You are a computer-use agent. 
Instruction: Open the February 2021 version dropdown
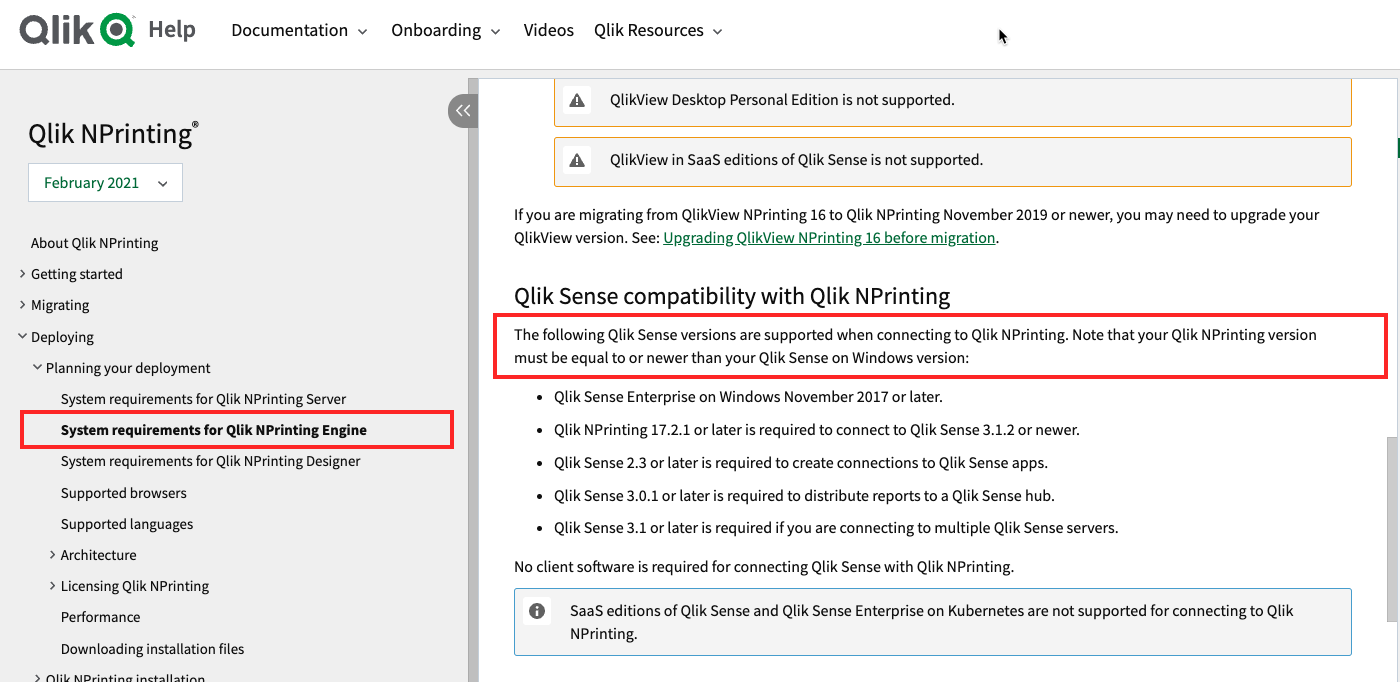click(x=104, y=182)
